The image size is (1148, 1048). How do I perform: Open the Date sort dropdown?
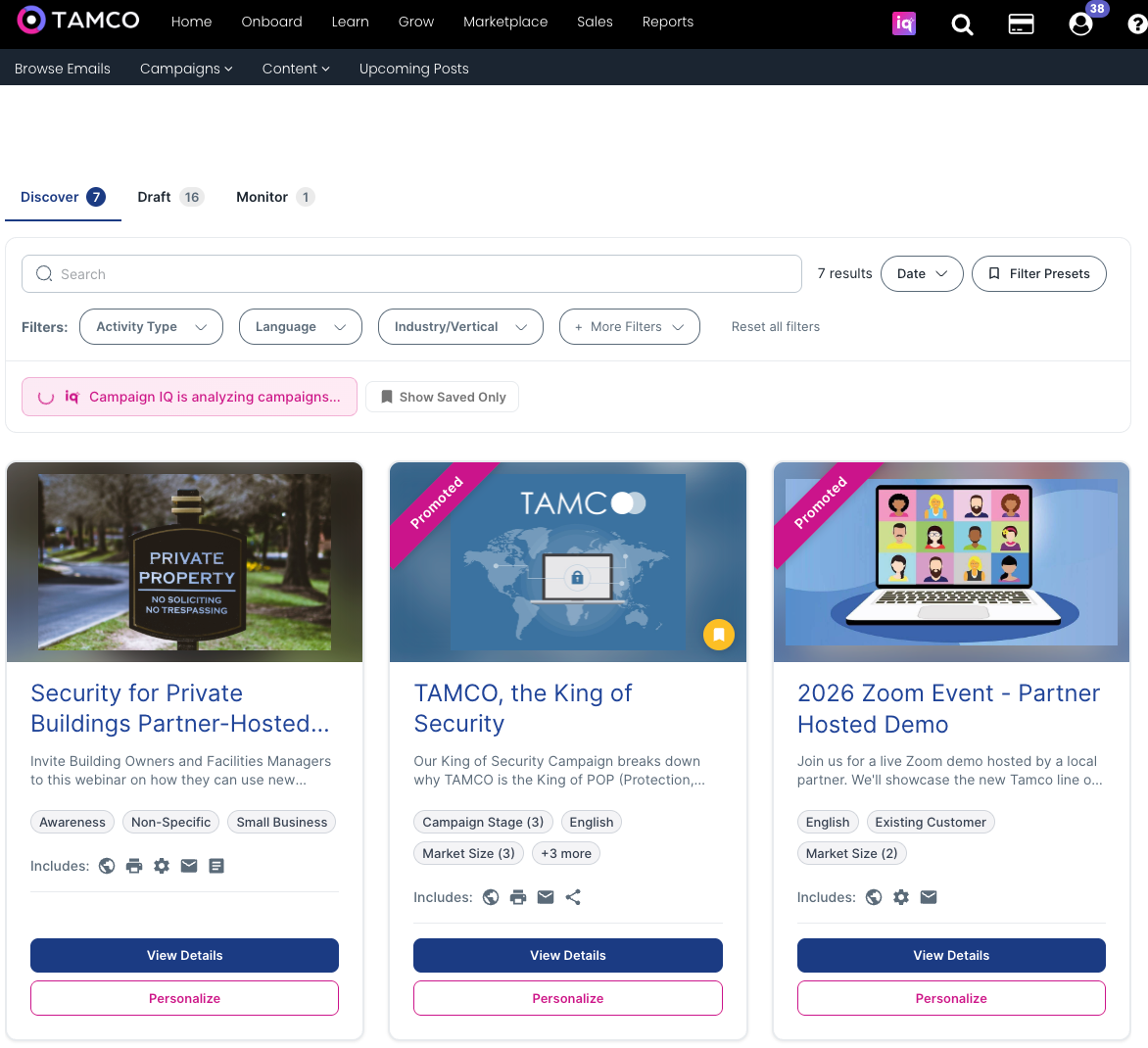tap(922, 273)
